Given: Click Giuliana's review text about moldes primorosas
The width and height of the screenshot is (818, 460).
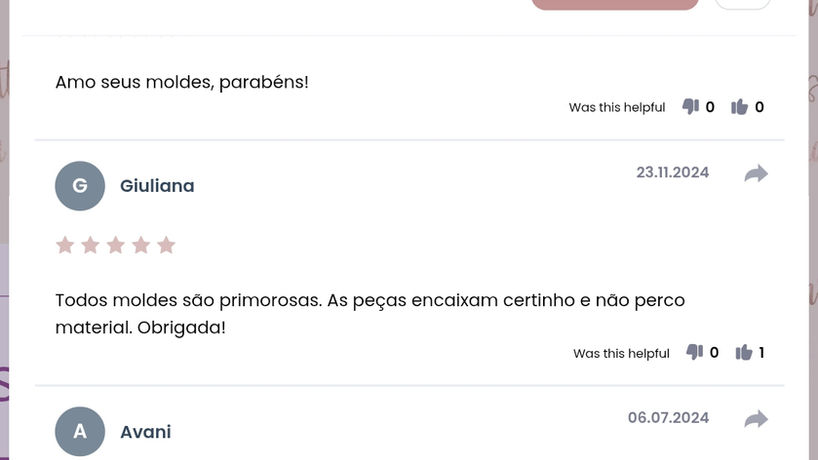Looking at the screenshot, I should (x=369, y=313).
